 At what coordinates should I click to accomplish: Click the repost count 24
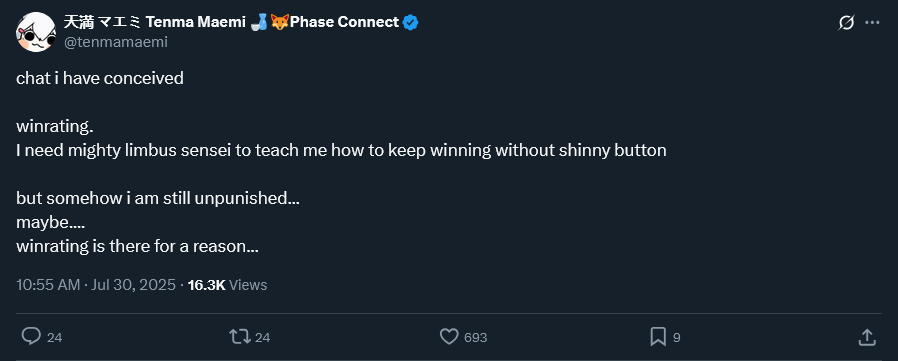coord(262,338)
